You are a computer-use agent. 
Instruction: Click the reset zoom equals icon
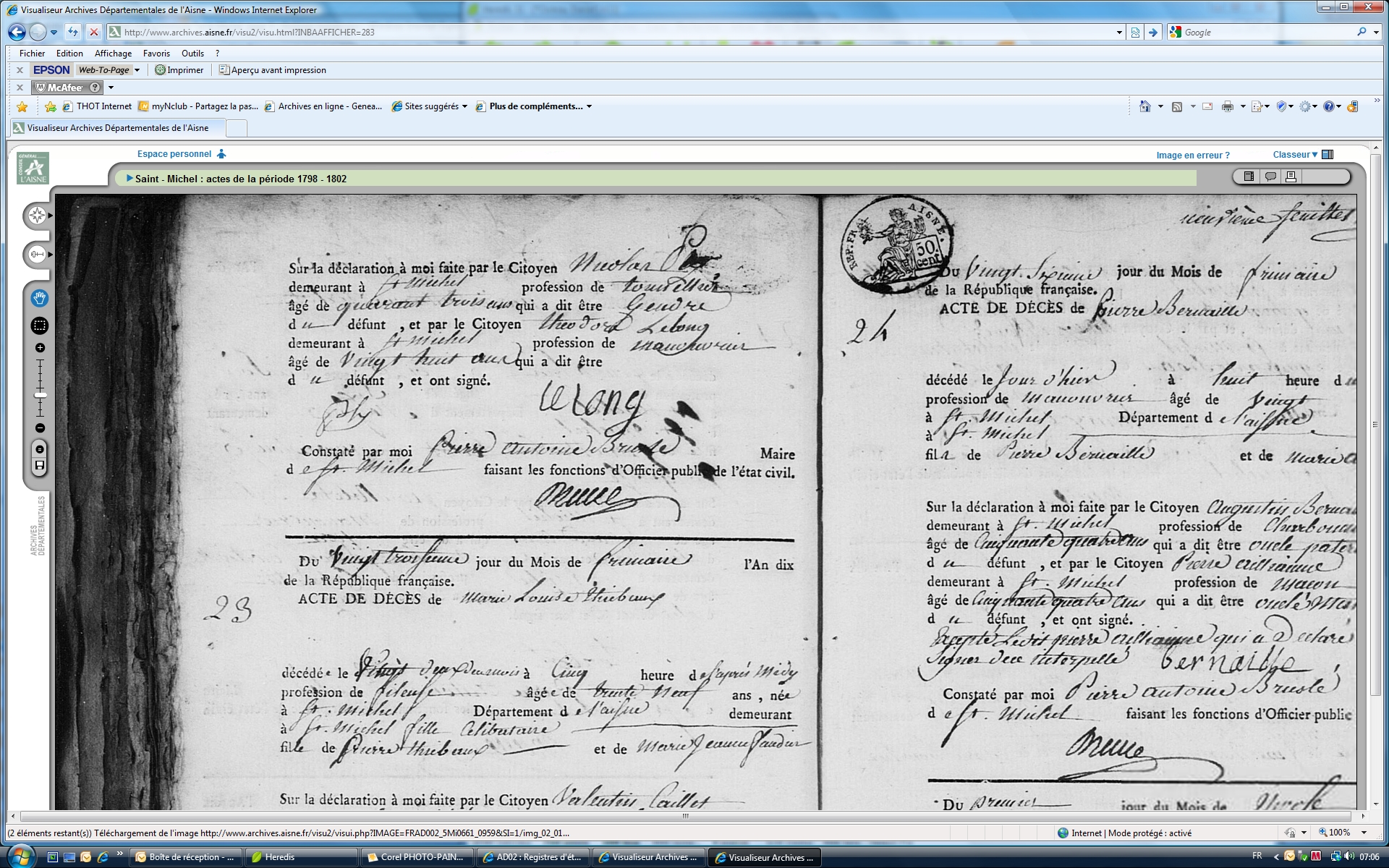[x=40, y=449]
